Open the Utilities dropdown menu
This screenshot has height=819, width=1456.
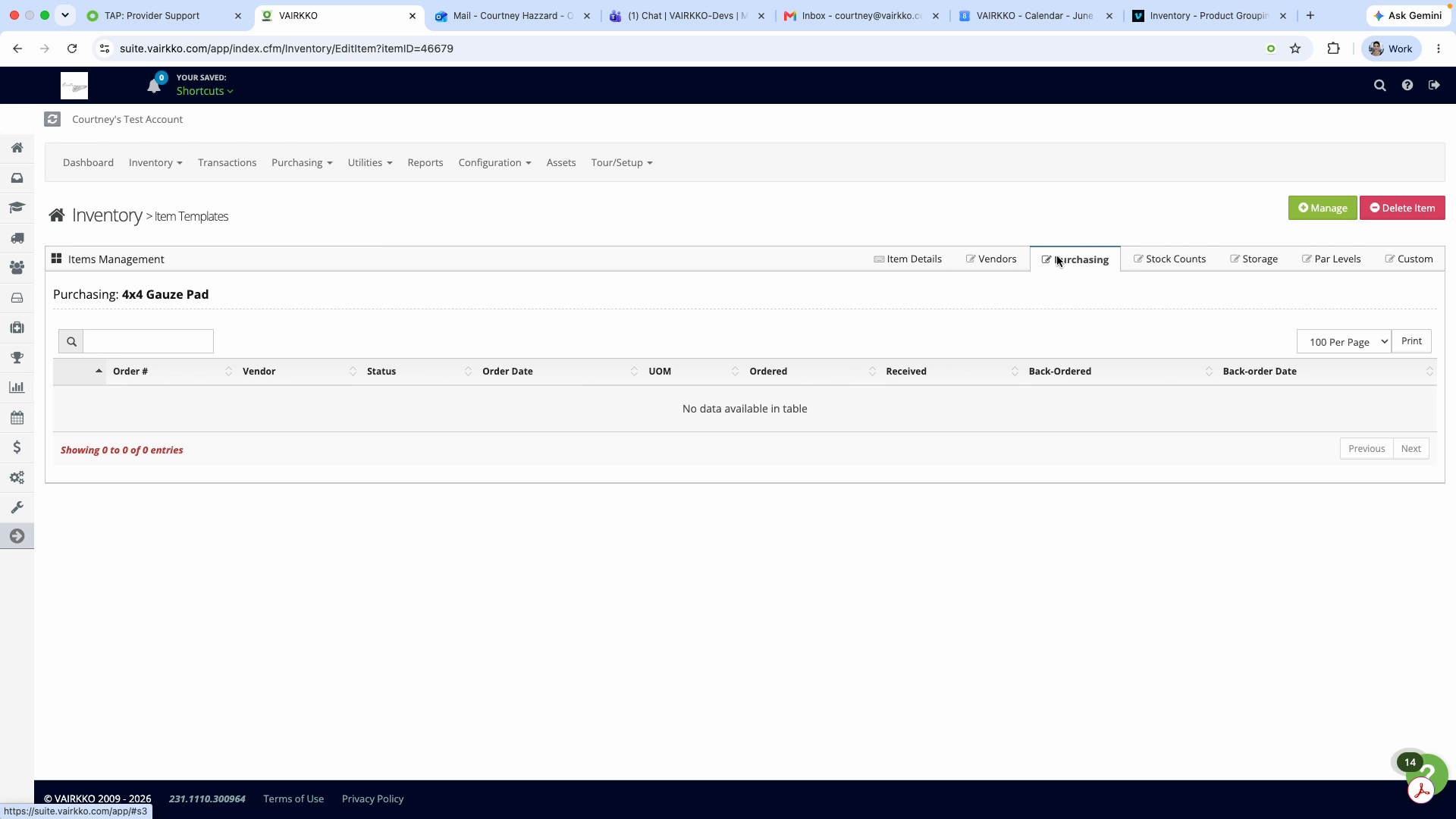click(x=370, y=163)
